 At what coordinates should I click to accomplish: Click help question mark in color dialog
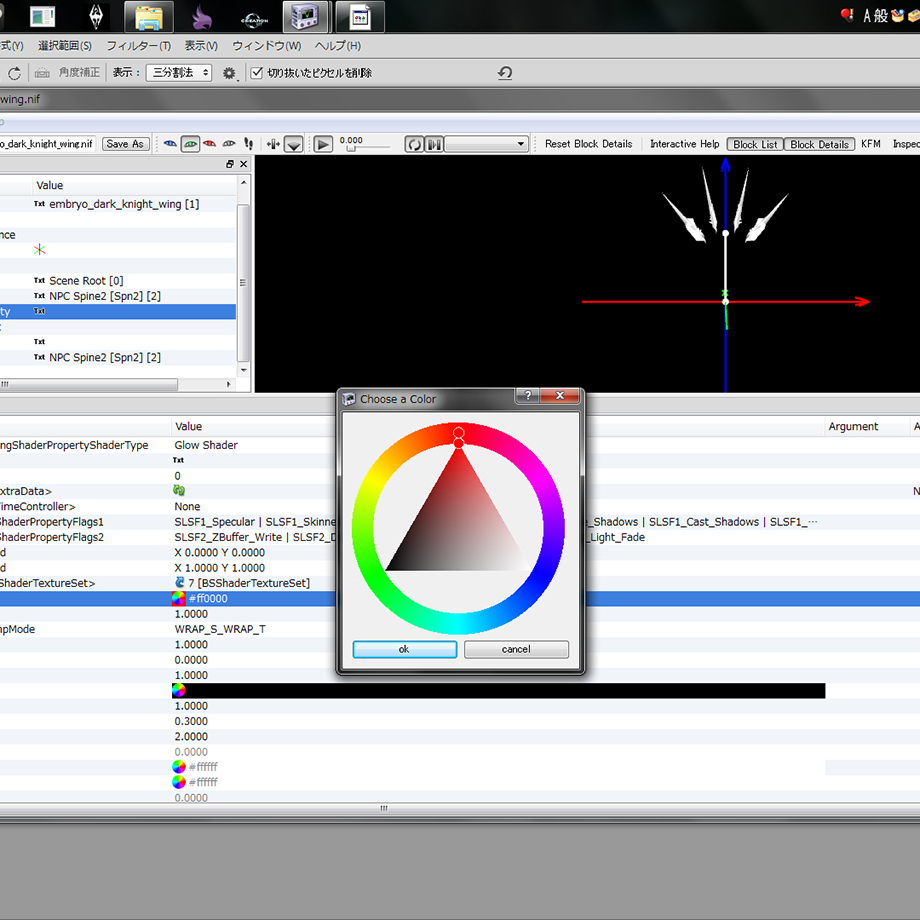tap(527, 395)
